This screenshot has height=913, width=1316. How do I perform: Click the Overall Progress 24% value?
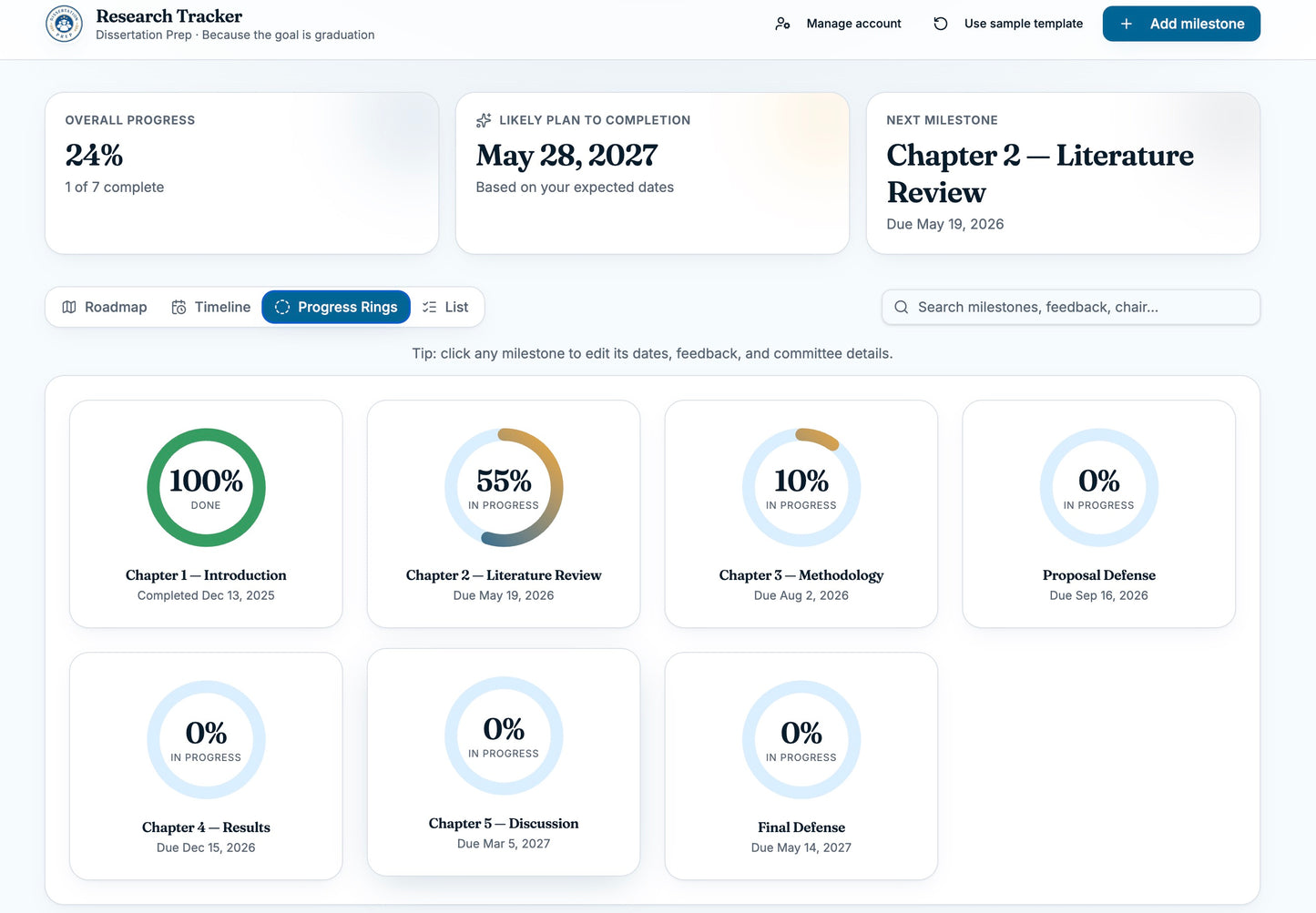94,156
